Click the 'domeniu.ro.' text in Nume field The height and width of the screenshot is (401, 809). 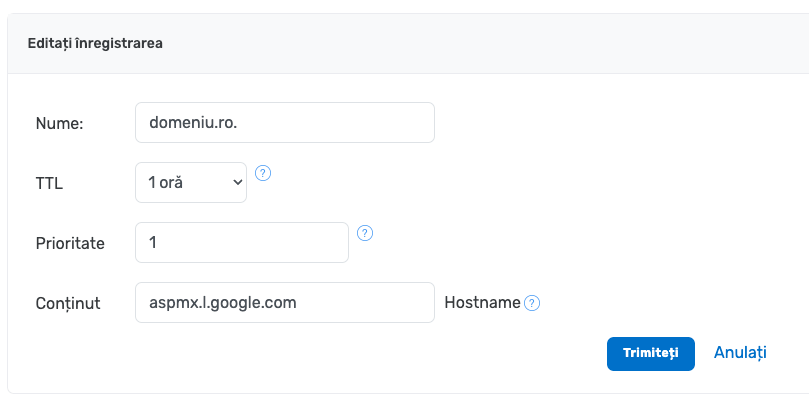(194, 122)
